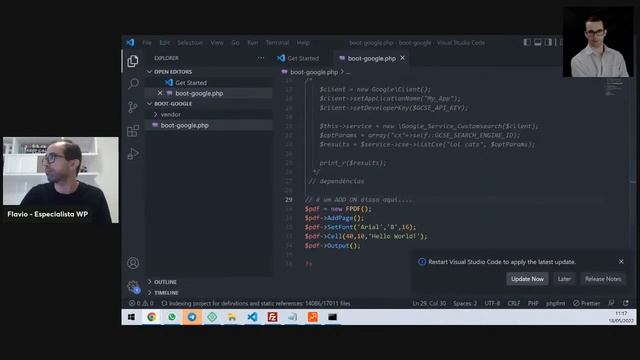Open File Explorer from the taskbar
The width and height of the screenshot is (640, 360).
click(232, 317)
